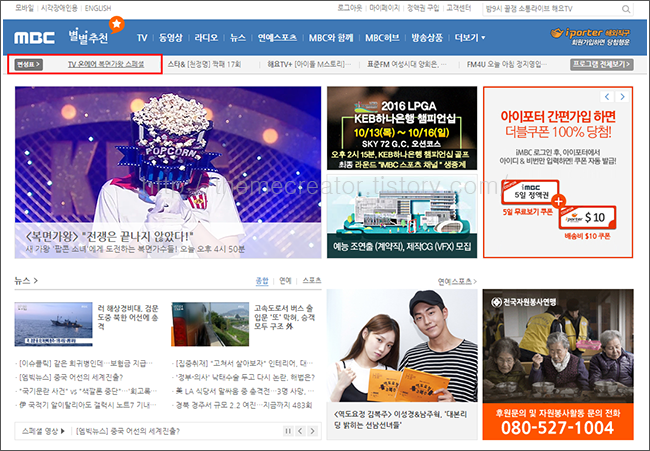The width and height of the screenshot is (650, 451).
Task: Open [이슈클릭] 같은 희귀병인데 article
Action: (85, 364)
